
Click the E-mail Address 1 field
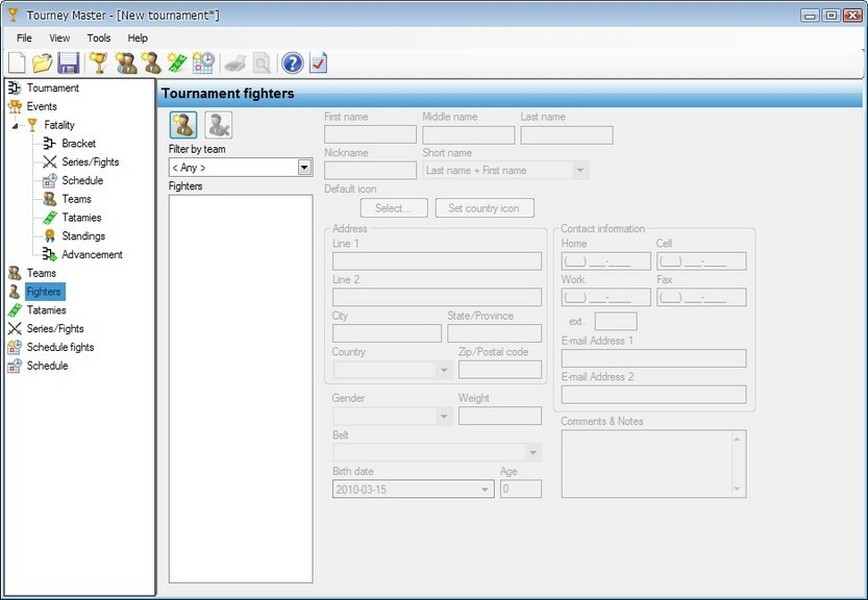(654, 358)
